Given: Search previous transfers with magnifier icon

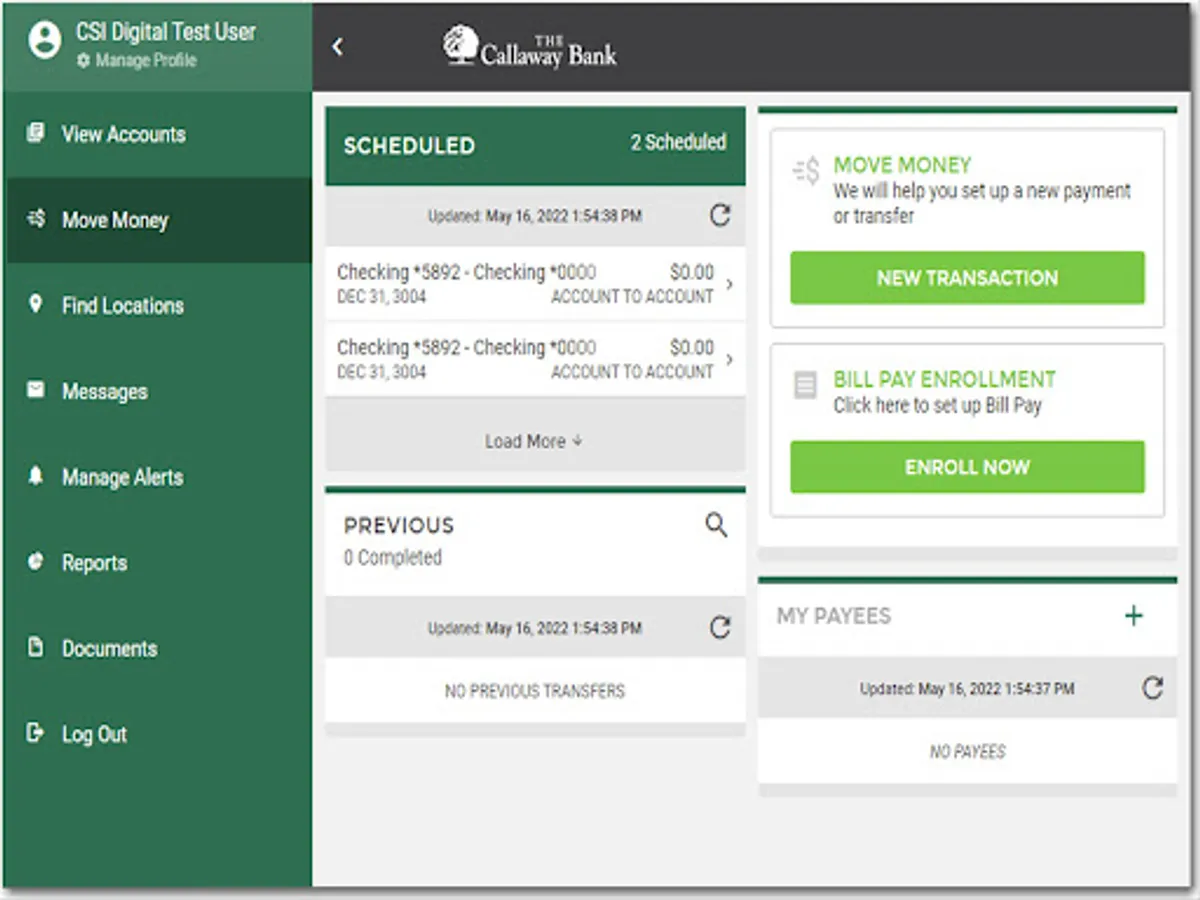Looking at the screenshot, I should click(716, 525).
